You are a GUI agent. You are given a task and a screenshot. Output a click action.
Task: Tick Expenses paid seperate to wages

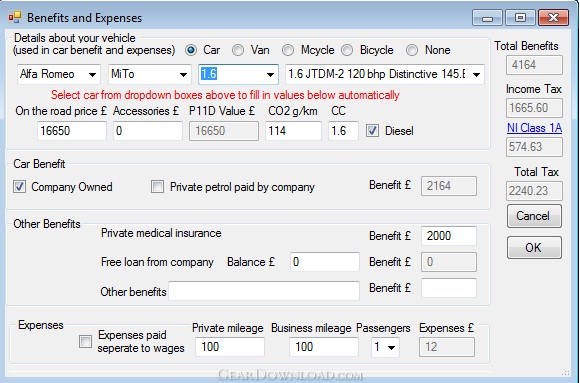[x=85, y=341]
